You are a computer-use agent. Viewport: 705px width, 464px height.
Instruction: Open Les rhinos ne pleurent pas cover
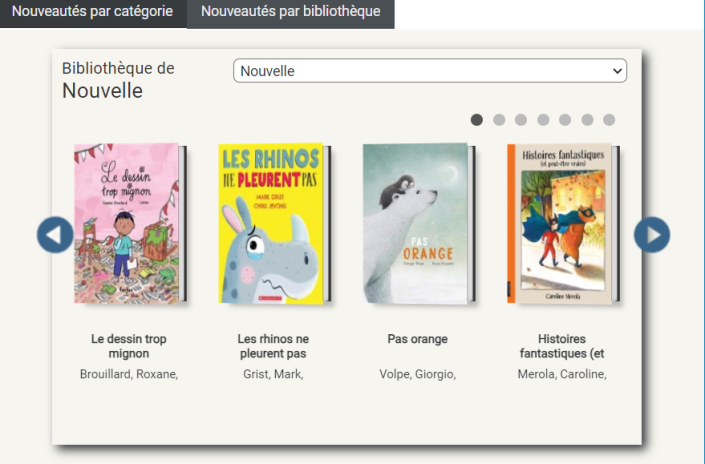click(x=272, y=223)
